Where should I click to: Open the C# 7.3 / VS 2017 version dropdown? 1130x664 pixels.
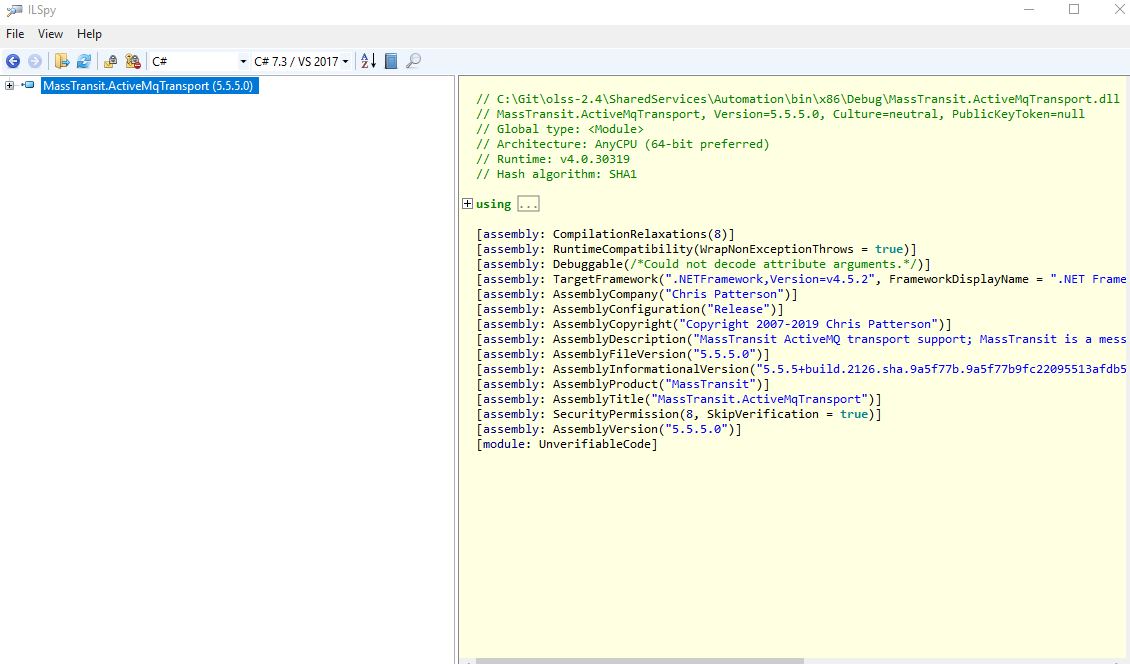tap(343, 61)
